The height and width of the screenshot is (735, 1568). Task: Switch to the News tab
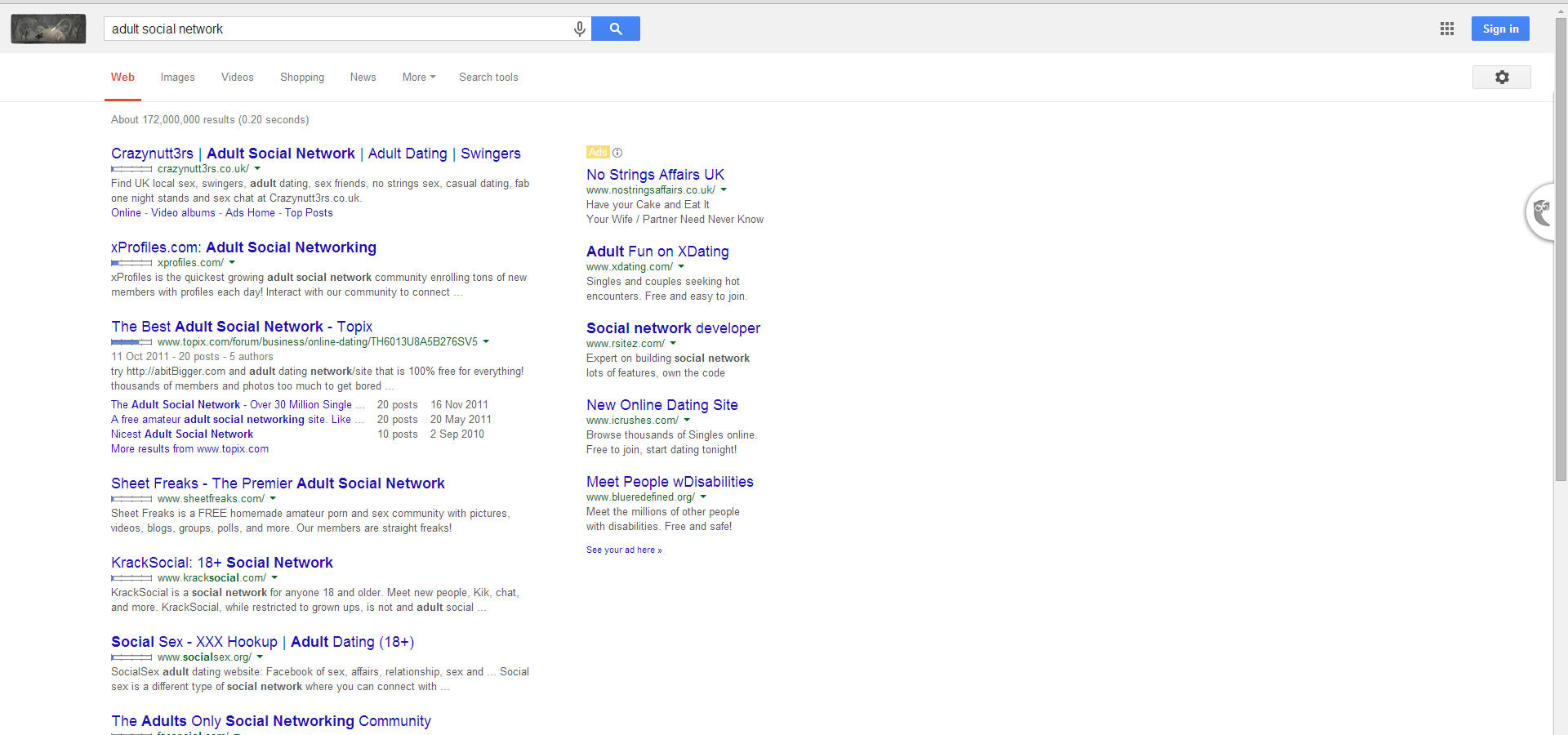(x=363, y=77)
